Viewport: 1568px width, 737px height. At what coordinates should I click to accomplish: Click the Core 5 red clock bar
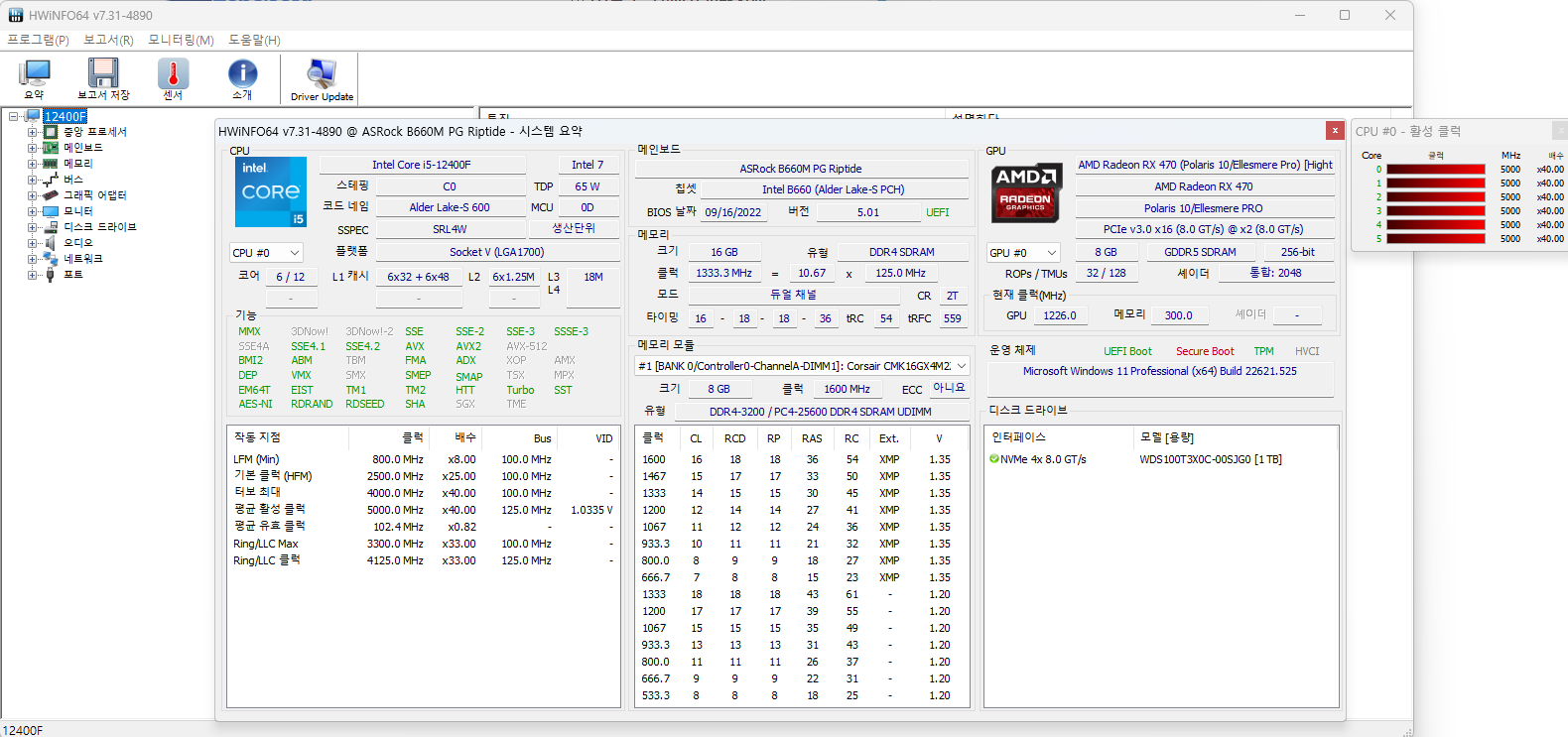(1435, 239)
